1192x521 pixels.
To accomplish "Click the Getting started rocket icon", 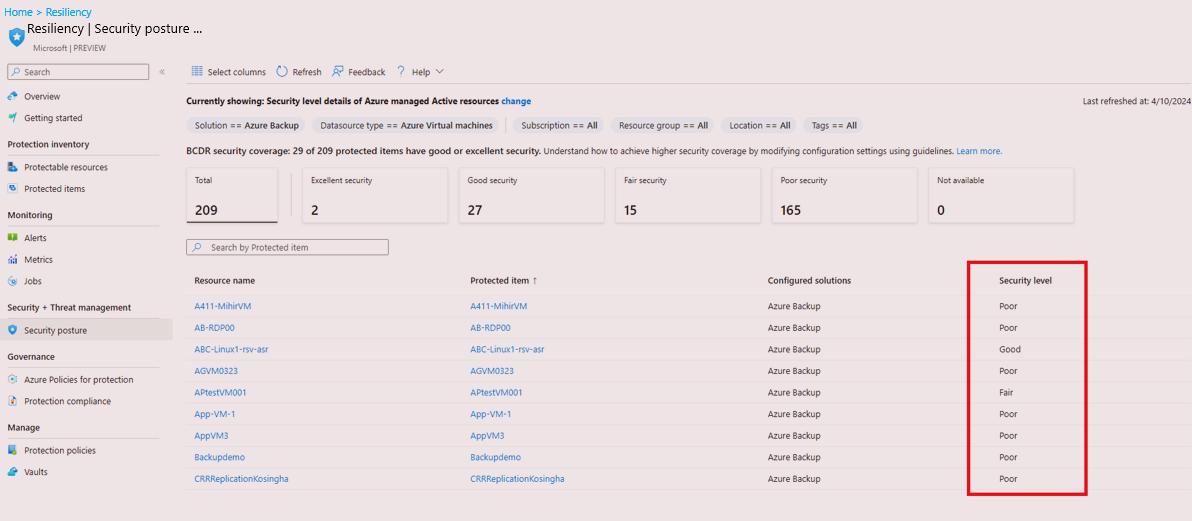I will 13,118.
